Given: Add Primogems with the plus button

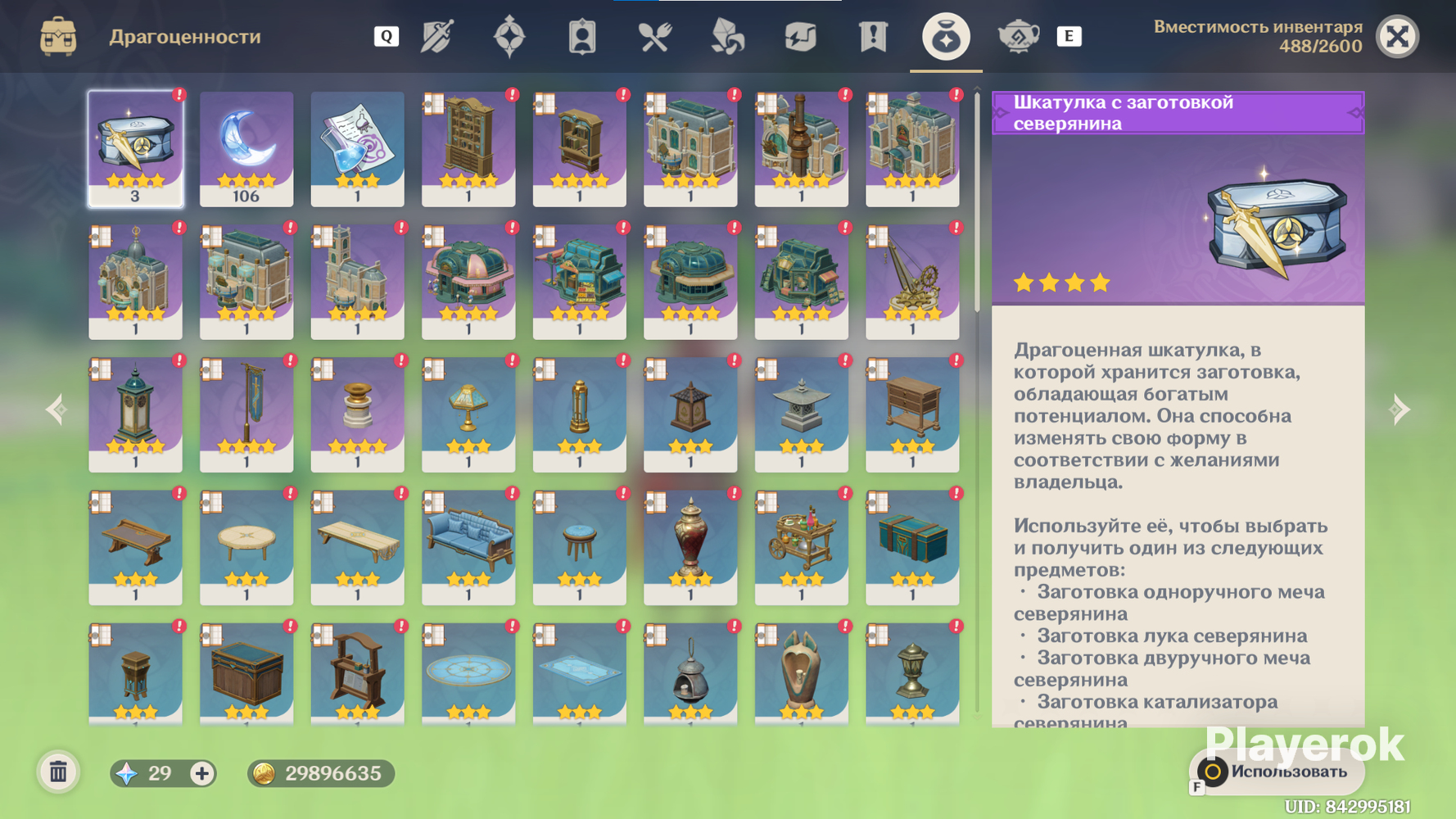Looking at the screenshot, I should [201, 773].
